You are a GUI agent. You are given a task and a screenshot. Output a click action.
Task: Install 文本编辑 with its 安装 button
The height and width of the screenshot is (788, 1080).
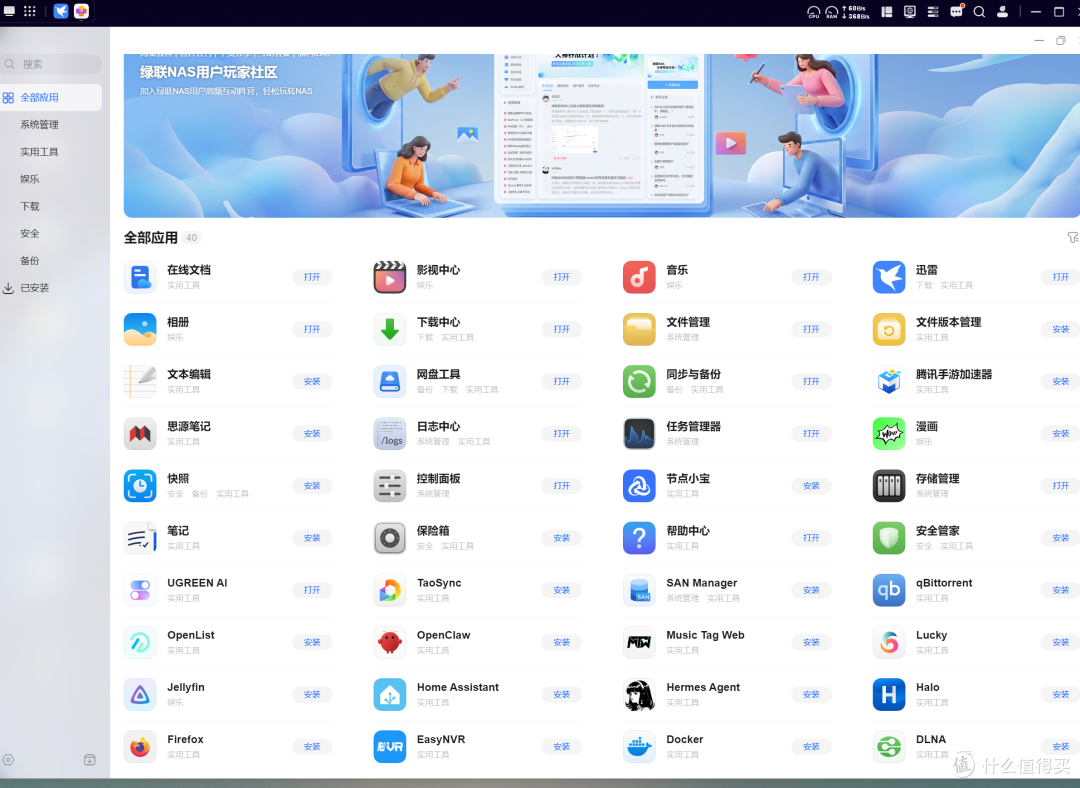(x=312, y=382)
